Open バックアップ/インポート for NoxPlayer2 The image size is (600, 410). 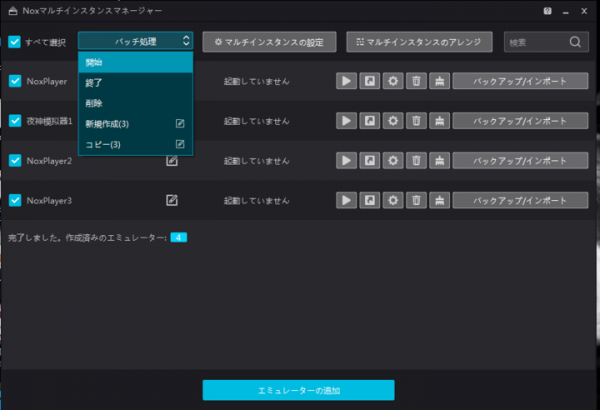[520, 161]
